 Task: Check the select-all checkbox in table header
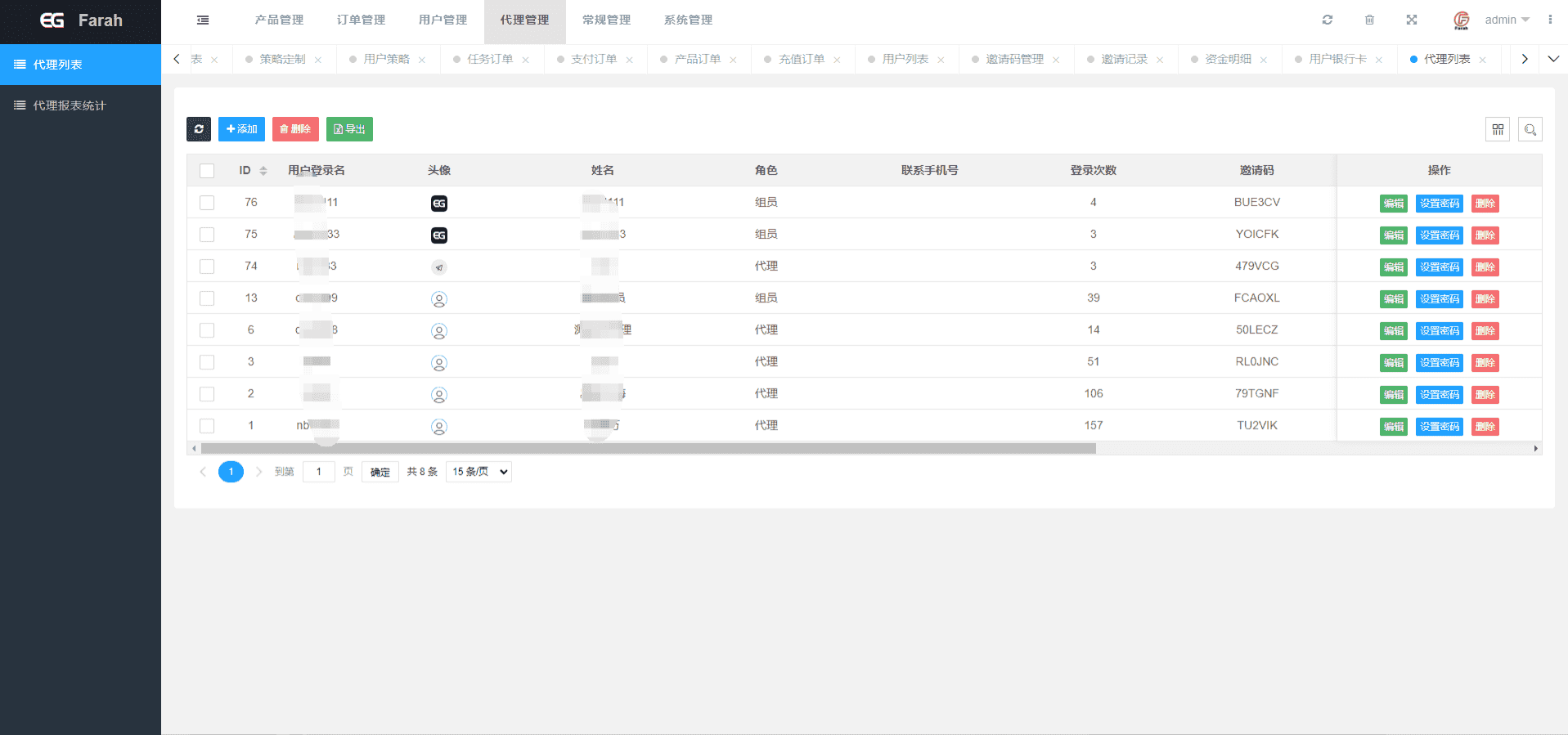[x=207, y=171]
